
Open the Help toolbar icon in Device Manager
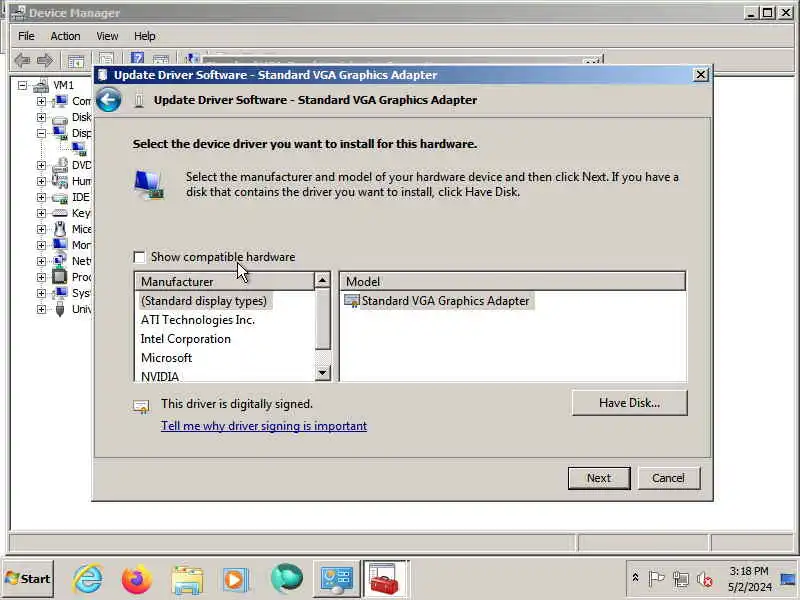pos(137,59)
